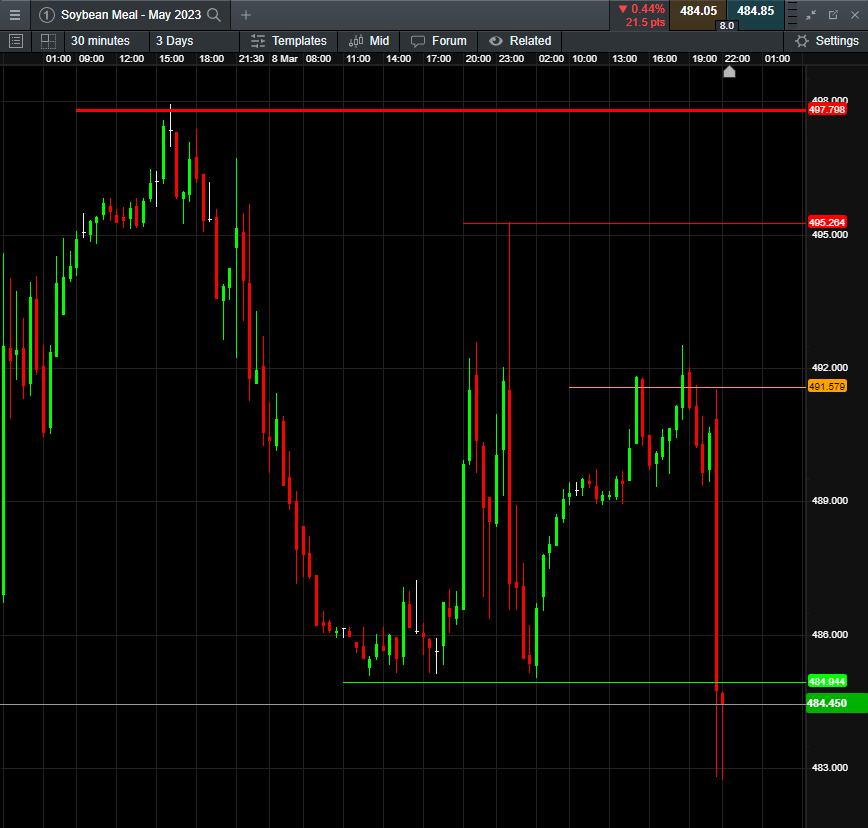Image resolution: width=868 pixels, height=828 pixels.
Task: Click the collapse arrows icon
Action: click(x=811, y=15)
